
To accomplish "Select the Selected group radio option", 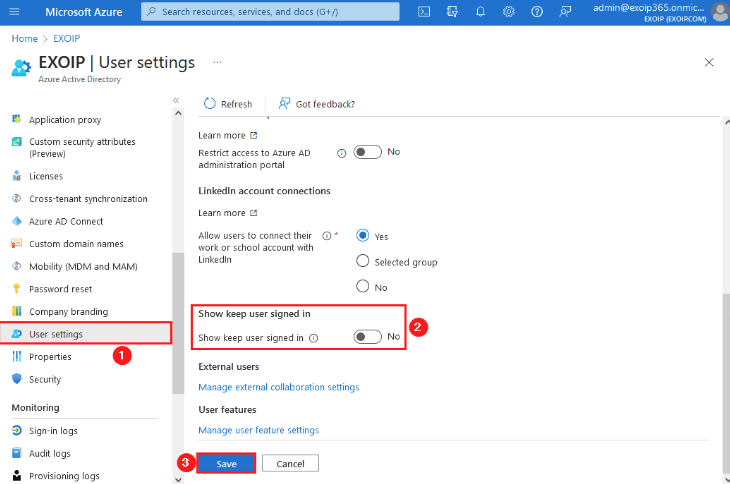I will click(x=363, y=261).
